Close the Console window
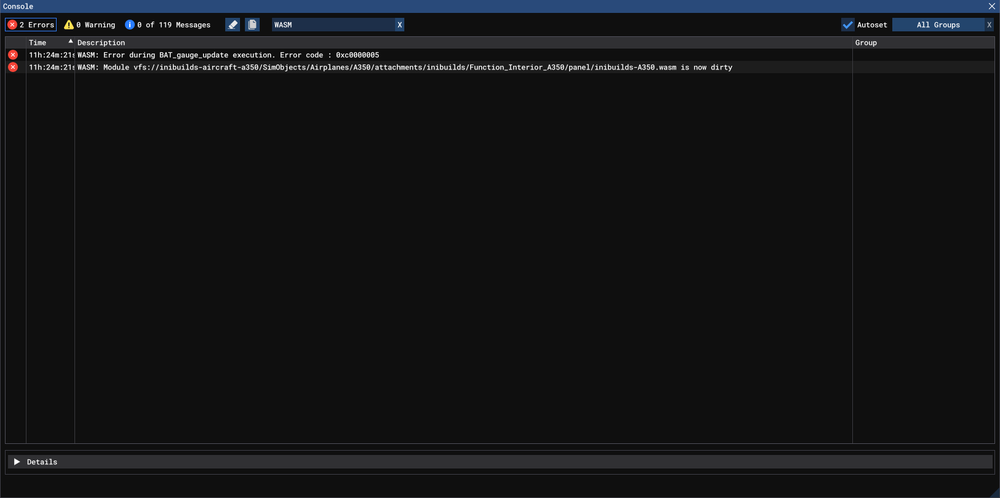 991,6
